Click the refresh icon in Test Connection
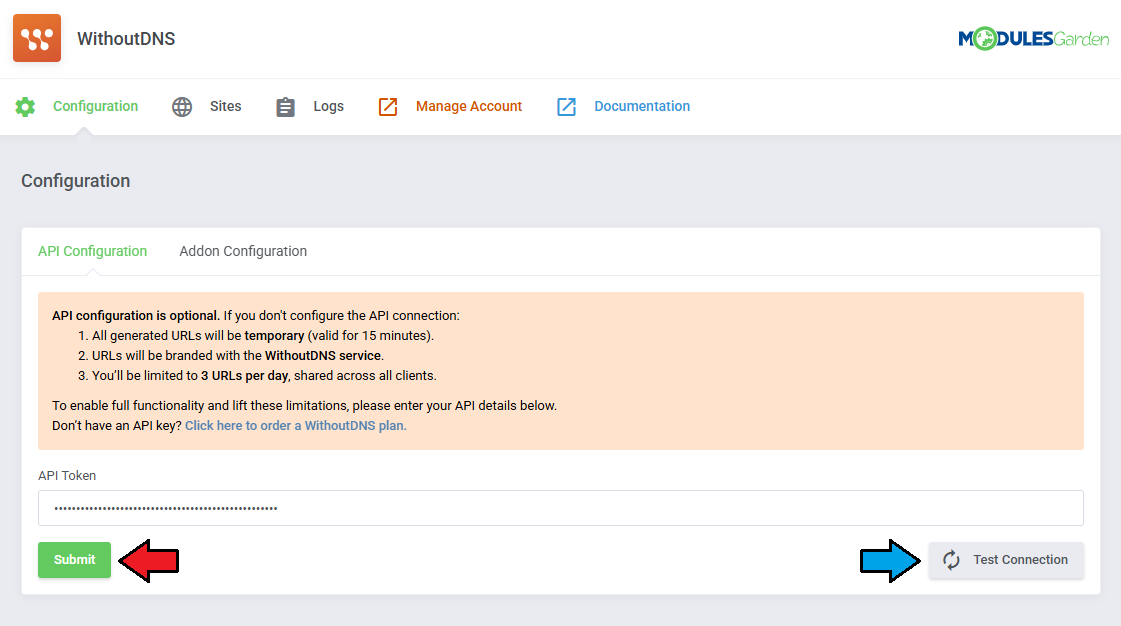 pos(951,560)
